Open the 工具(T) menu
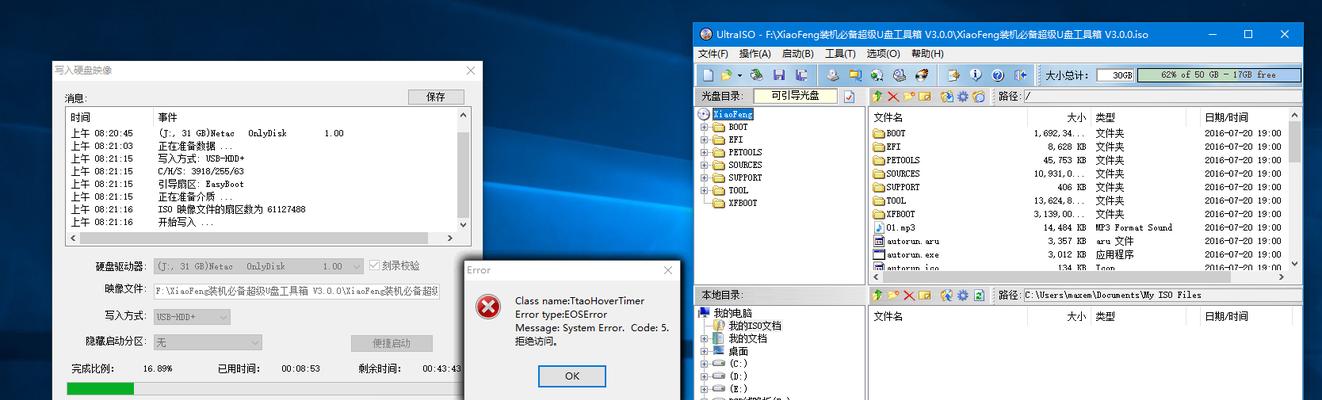1322x400 pixels. click(840, 54)
